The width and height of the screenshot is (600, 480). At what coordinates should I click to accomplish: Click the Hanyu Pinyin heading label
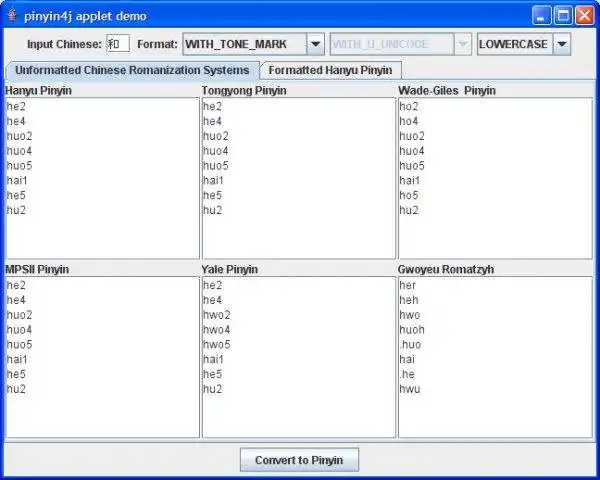click(38, 91)
